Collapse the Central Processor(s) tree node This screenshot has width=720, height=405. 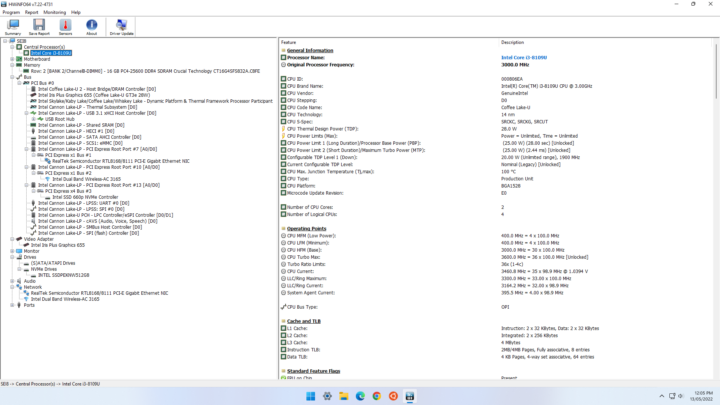point(12,47)
